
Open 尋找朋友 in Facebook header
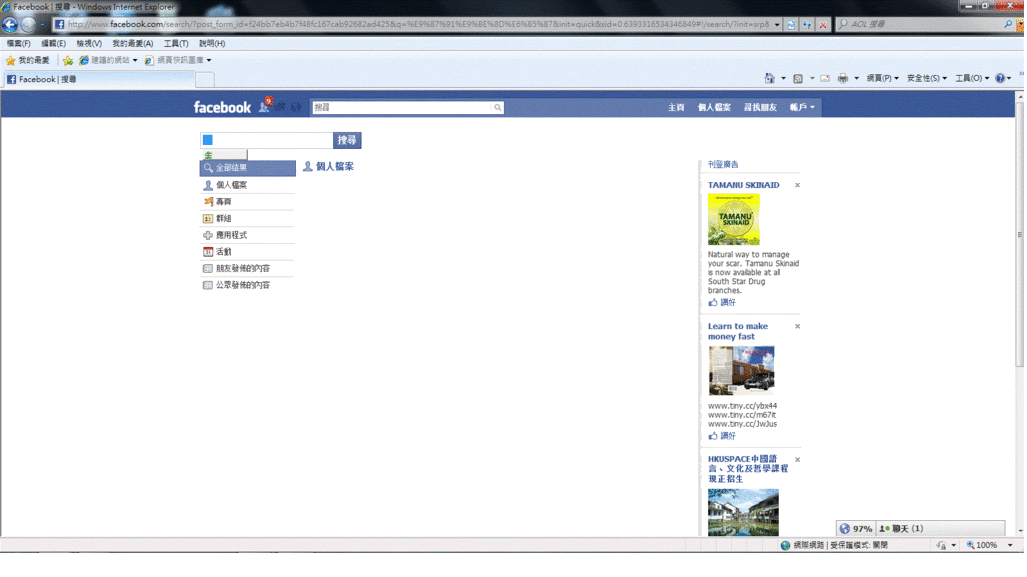coord(760,107)
